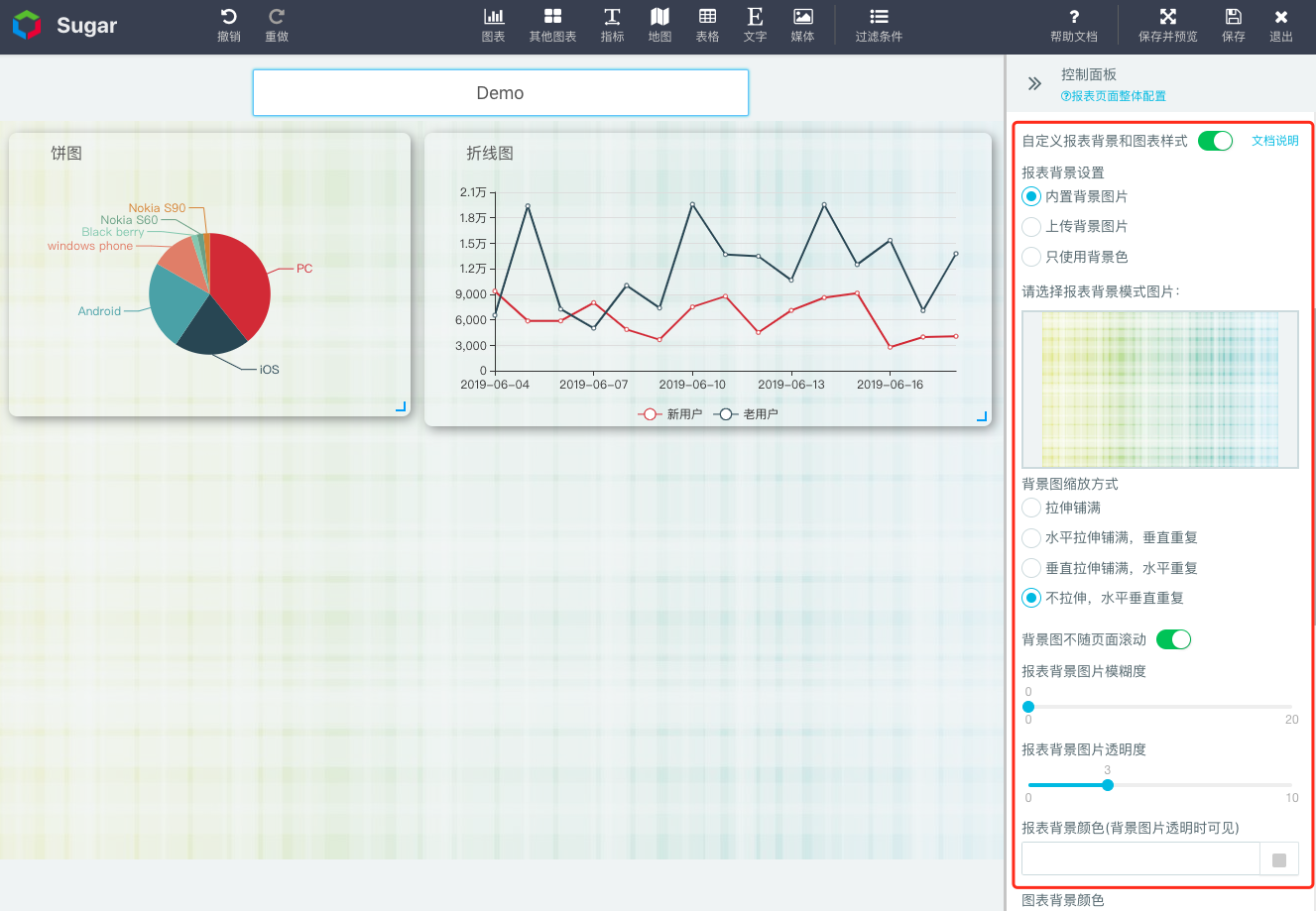The height and width of the screenshot is (911, 1316).
Task: Insert a 表格 table
Action: (707, 26)
